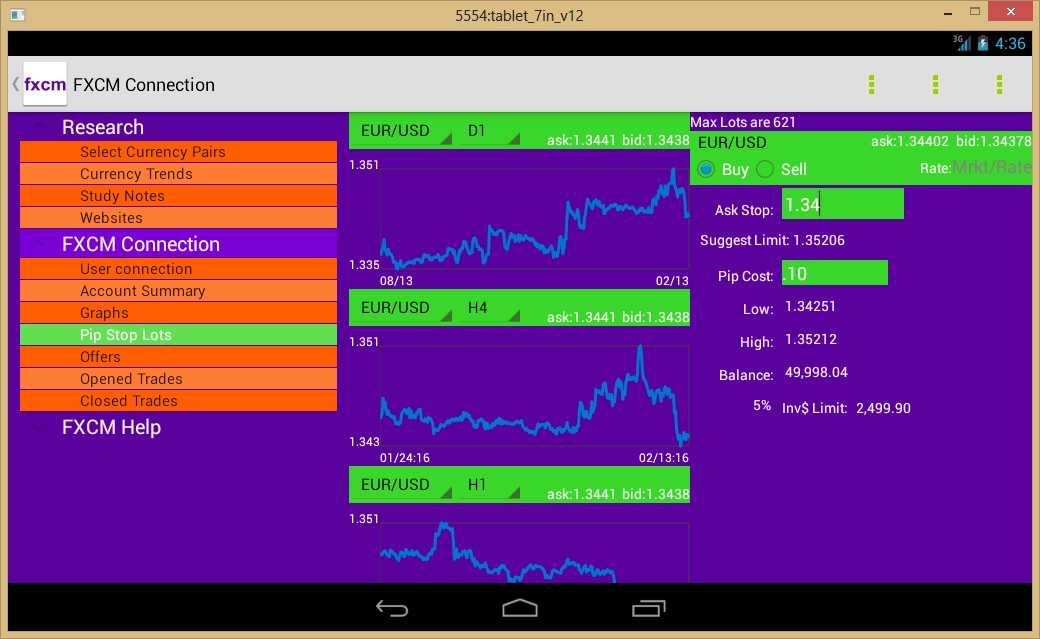
Task: Click Suggest Limit: 1.35206 text
Action: point(772,240)
